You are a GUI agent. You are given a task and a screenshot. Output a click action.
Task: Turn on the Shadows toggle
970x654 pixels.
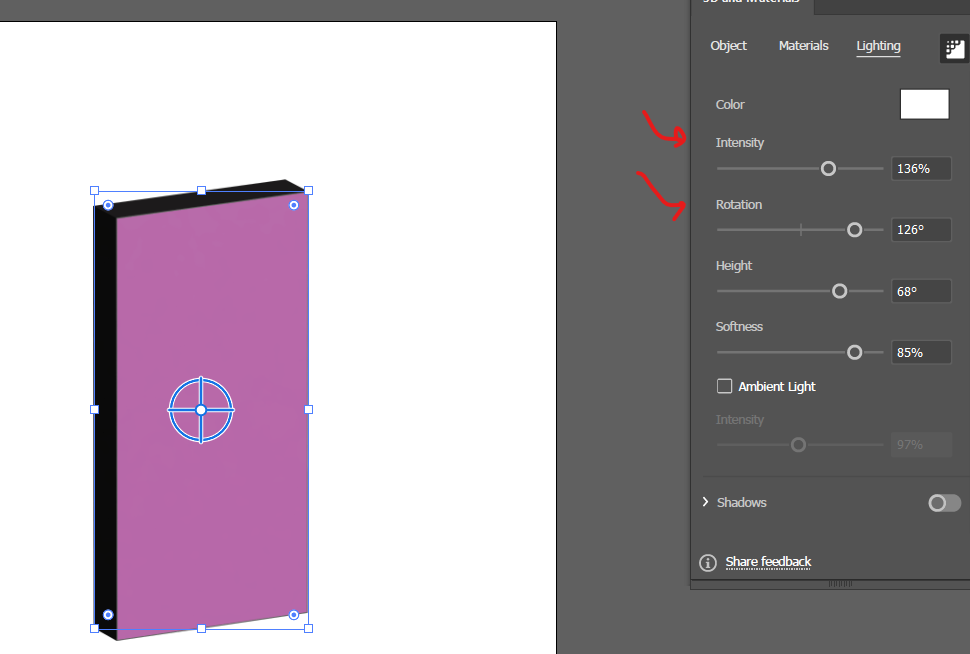943,503
